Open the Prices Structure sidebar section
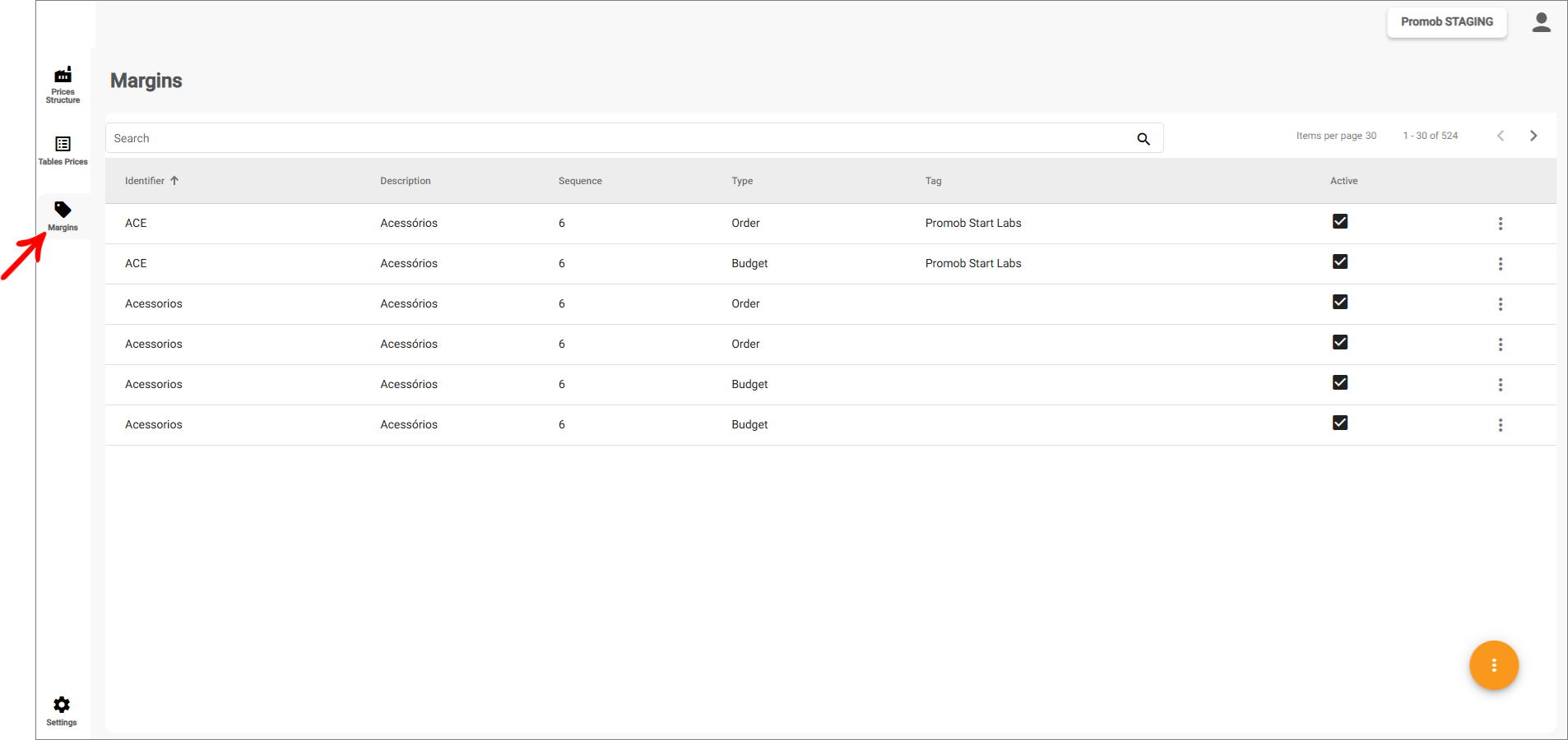This screenshot has height=740, width=1568. 63,84
